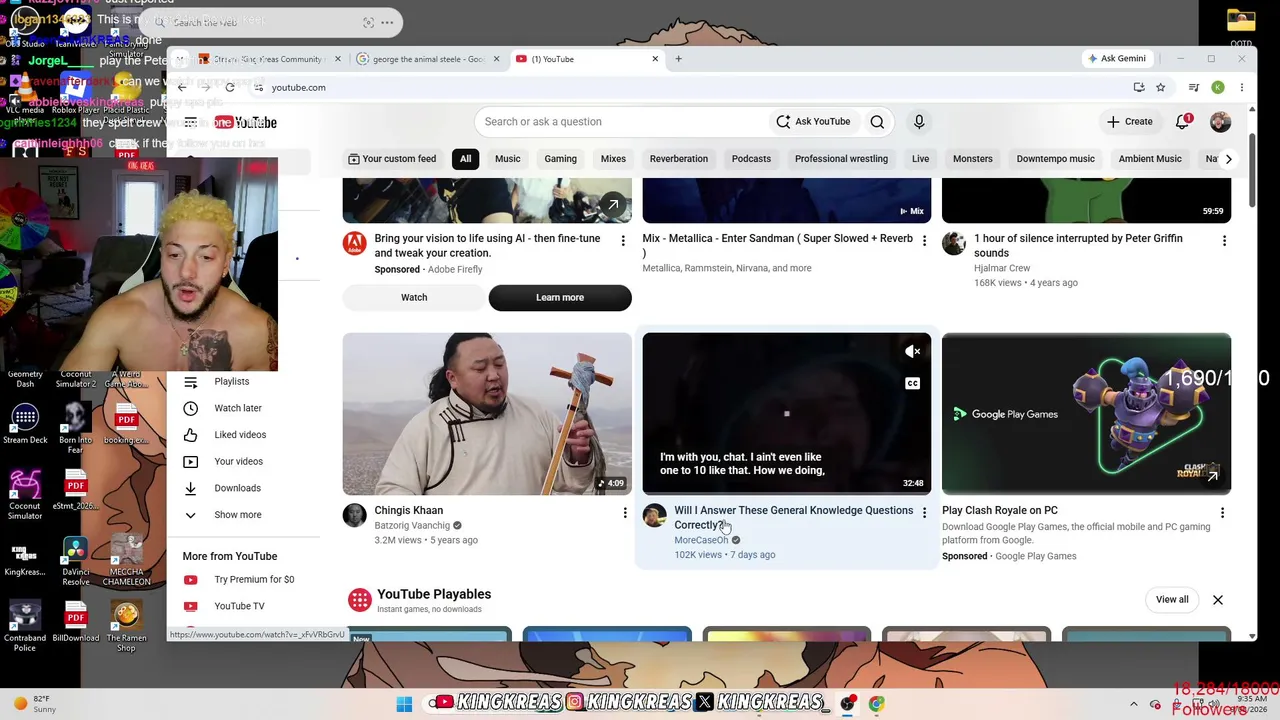Open Liked videos in sidebar
The width and height of the screenshot is (1280, 720).
pyautogui.click(x=240, y=435)
